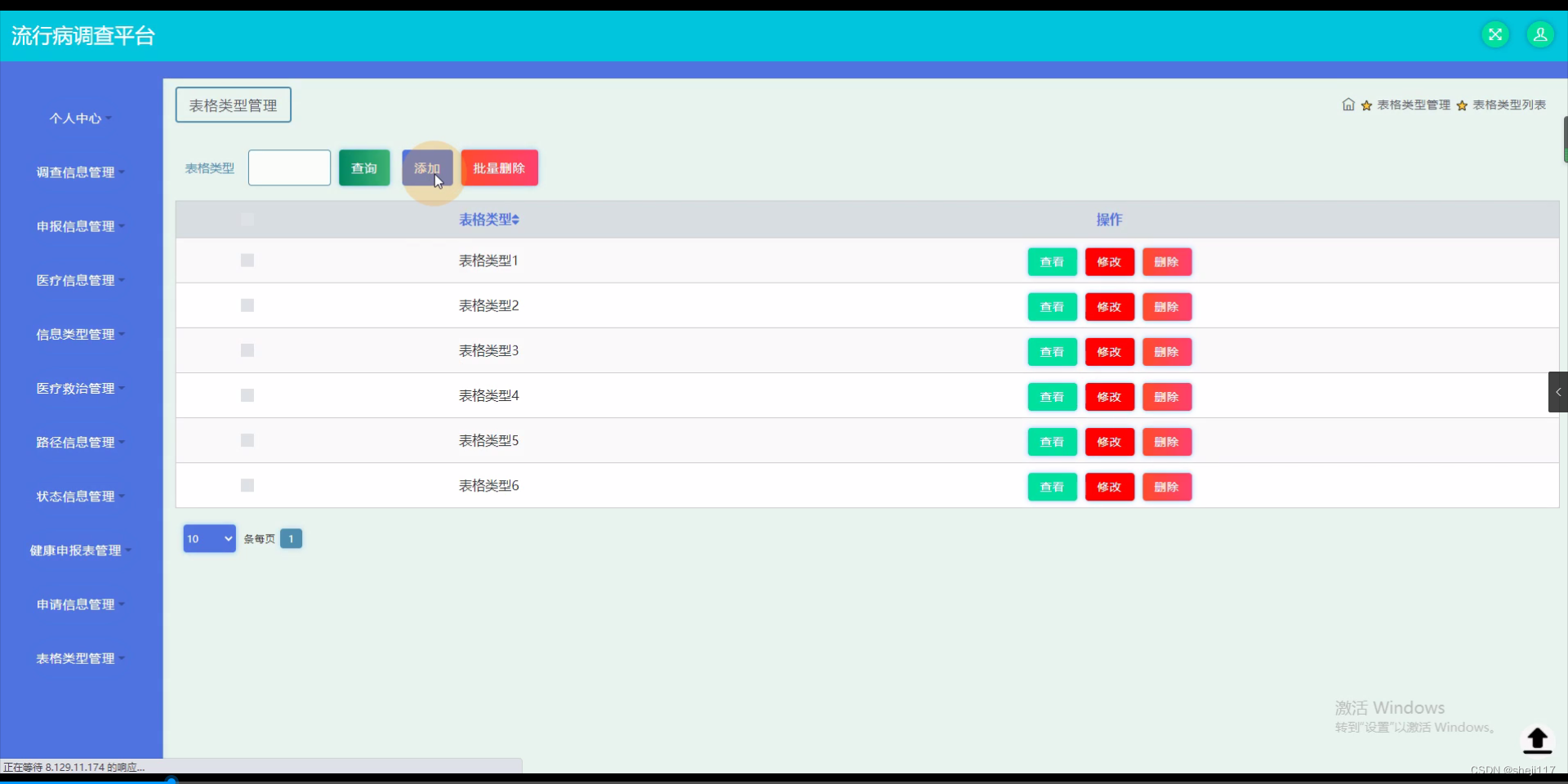Open 健康申报表管理 sidebar menu
The width and height of the screenshot is (1568, 784).
pos(80,550)
